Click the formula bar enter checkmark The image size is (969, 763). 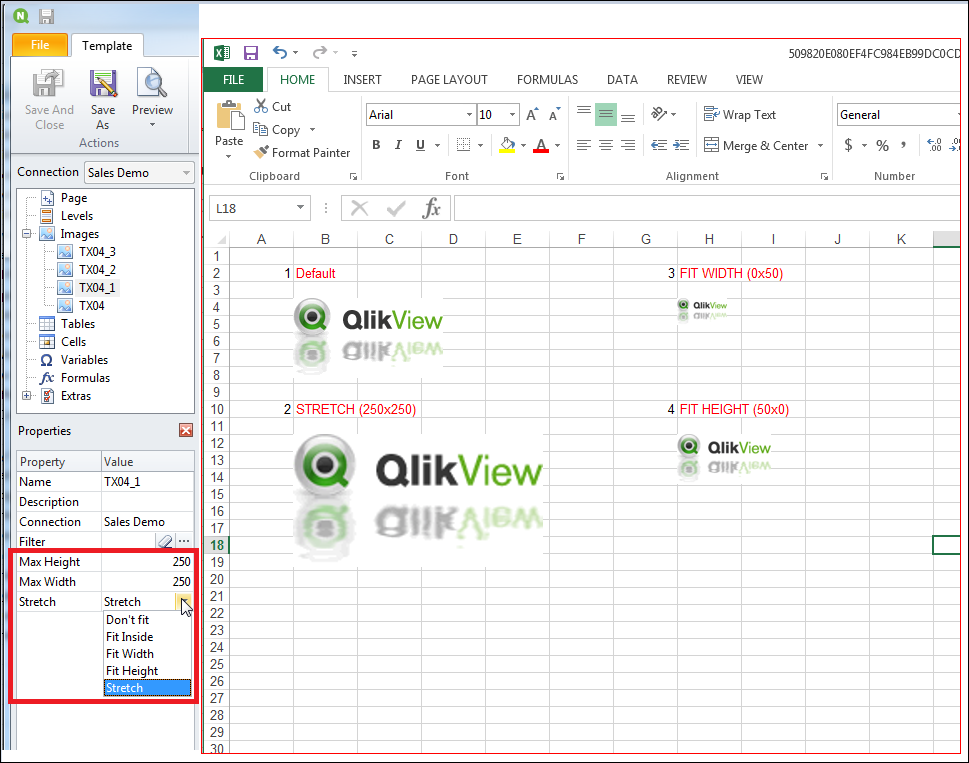[x=396, y=208]
